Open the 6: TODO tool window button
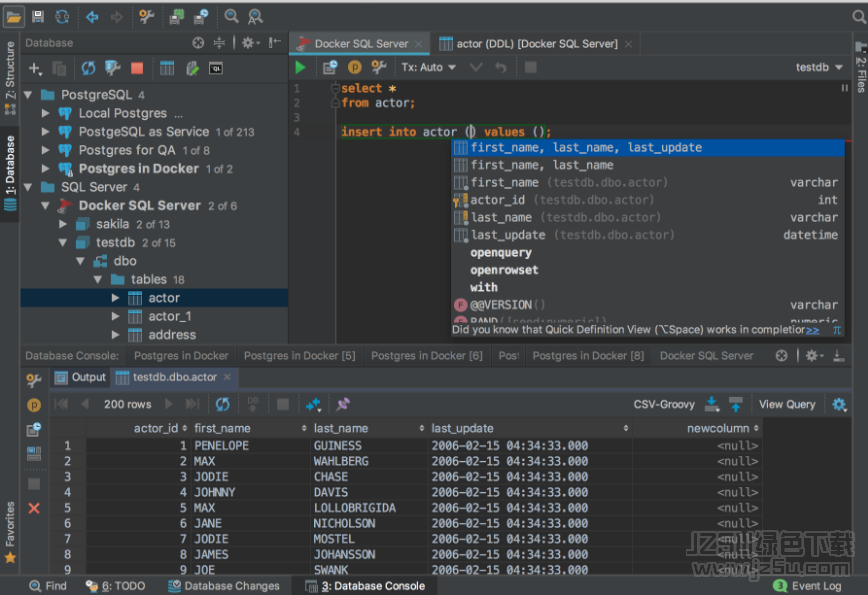This screenshot has width=868, height=595. tap(116, 586)
